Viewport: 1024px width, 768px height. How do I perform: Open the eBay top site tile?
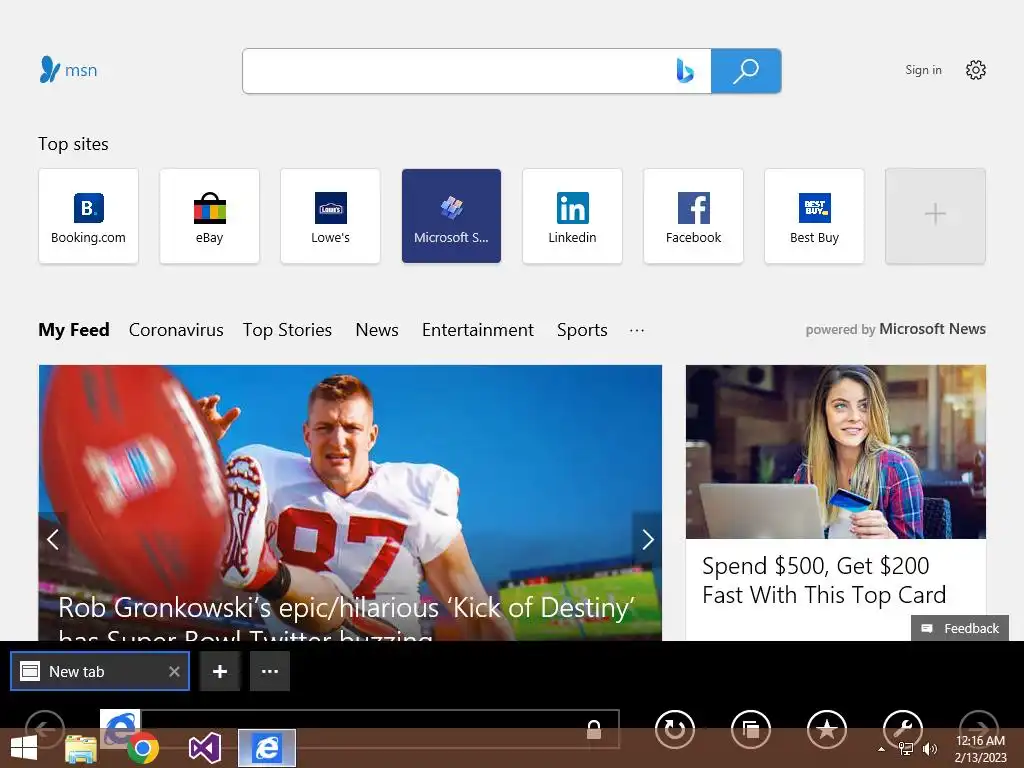pyautogui.click(x=209, y=216)
